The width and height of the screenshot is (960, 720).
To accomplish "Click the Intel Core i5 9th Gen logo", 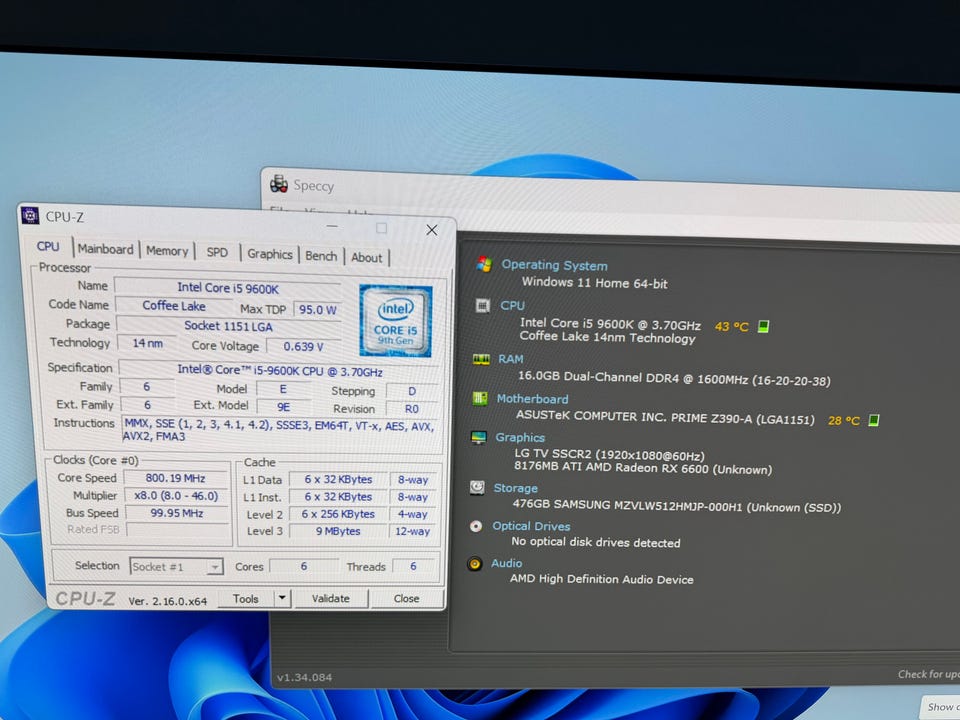I will point(396,321).
